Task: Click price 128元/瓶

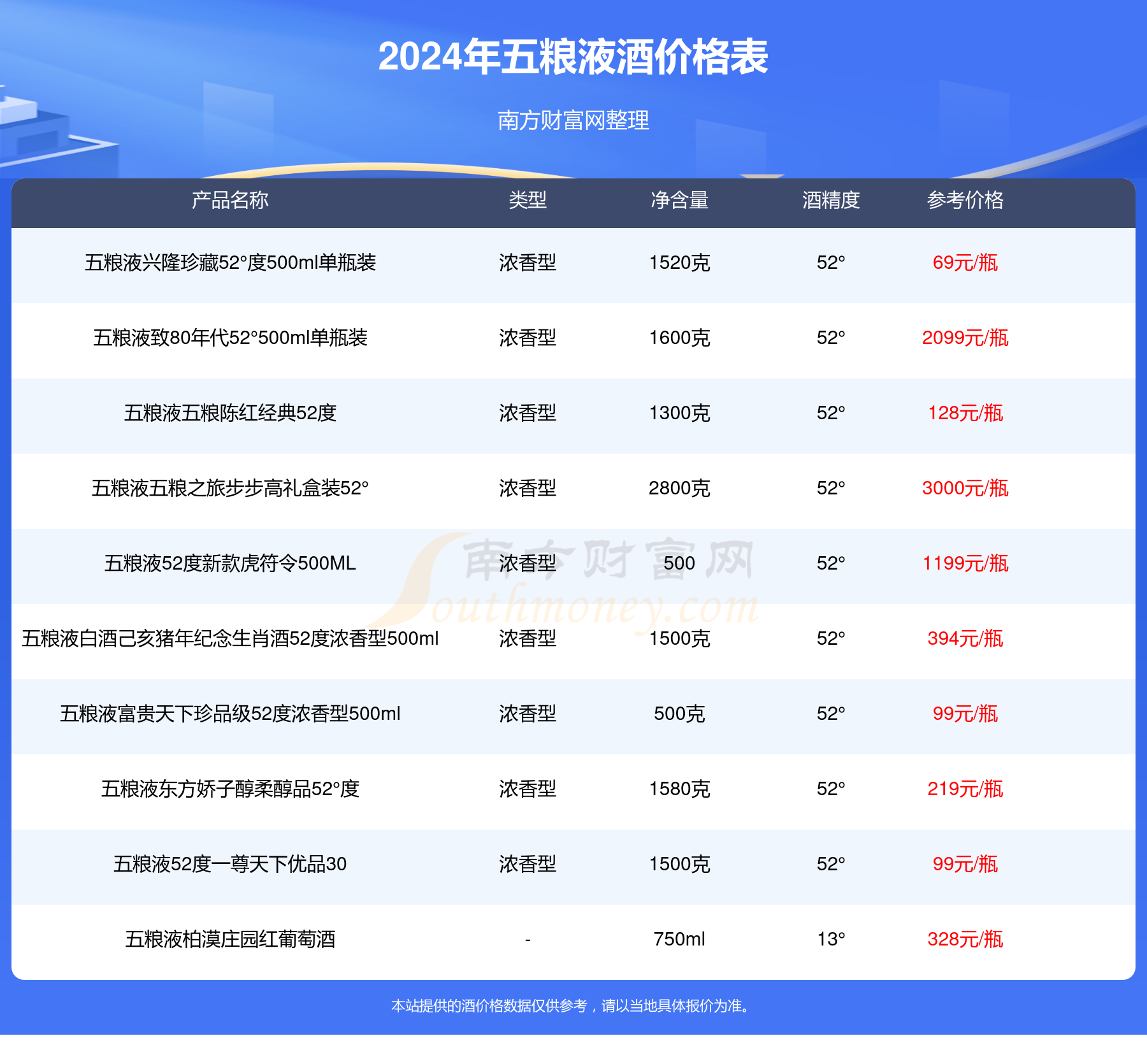Action: click(965, 413)
